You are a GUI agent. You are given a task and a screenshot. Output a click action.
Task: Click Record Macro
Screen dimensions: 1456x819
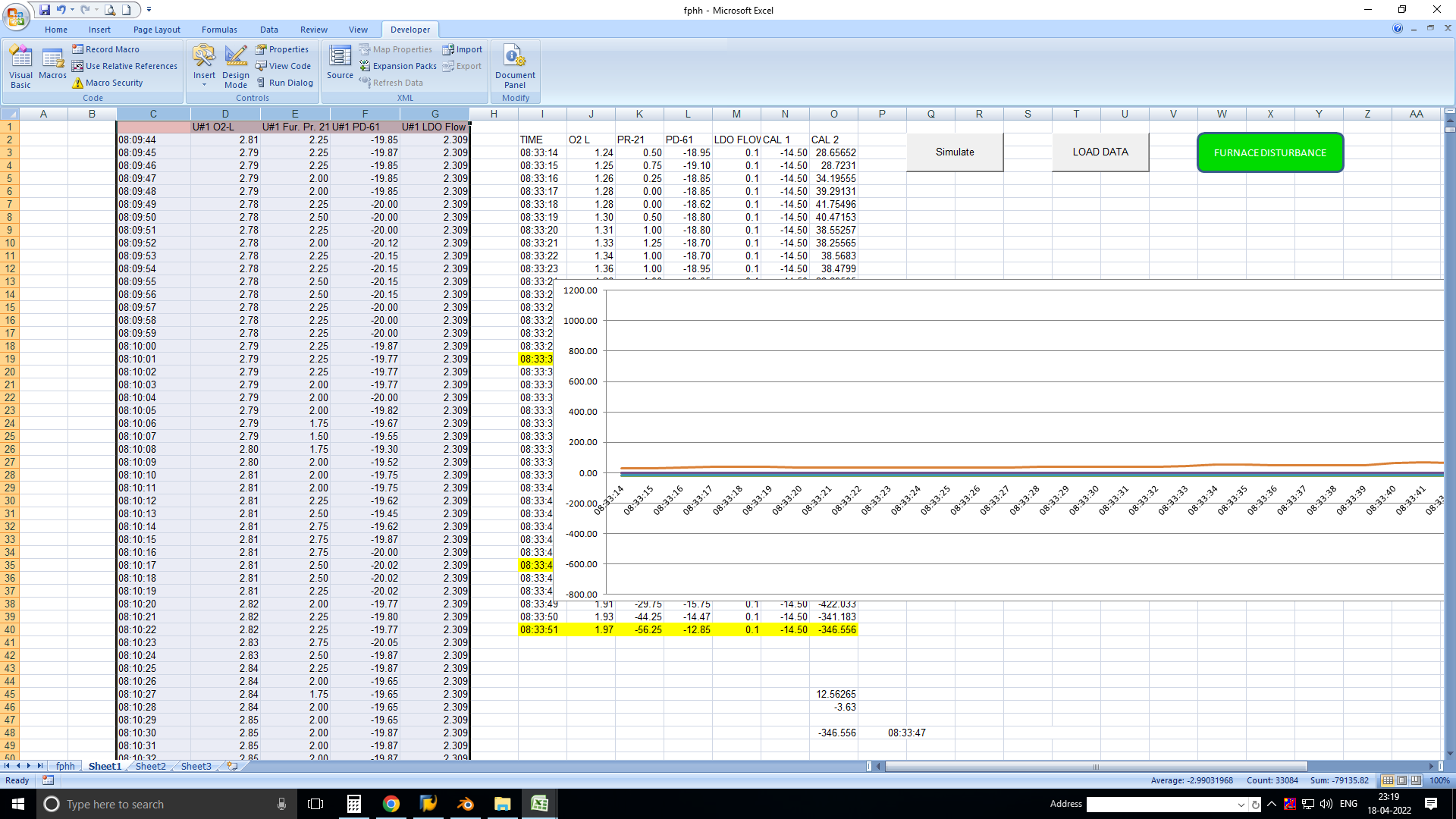coord(112,49)
